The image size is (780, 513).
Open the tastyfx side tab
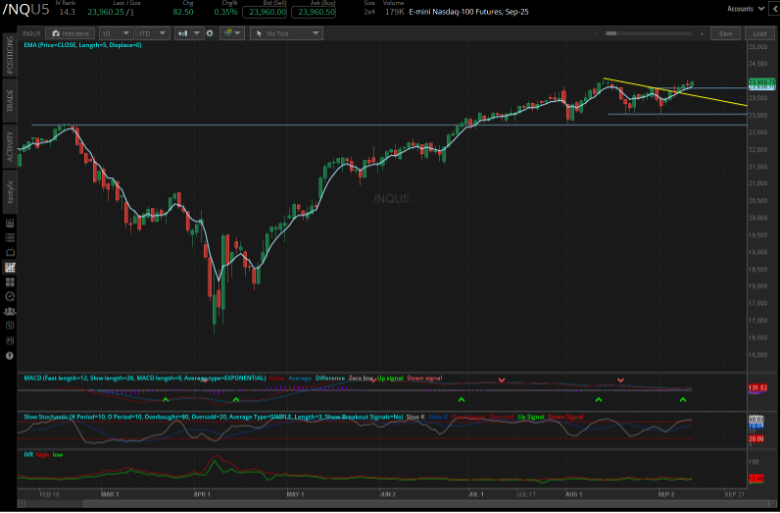click(10, 192)
